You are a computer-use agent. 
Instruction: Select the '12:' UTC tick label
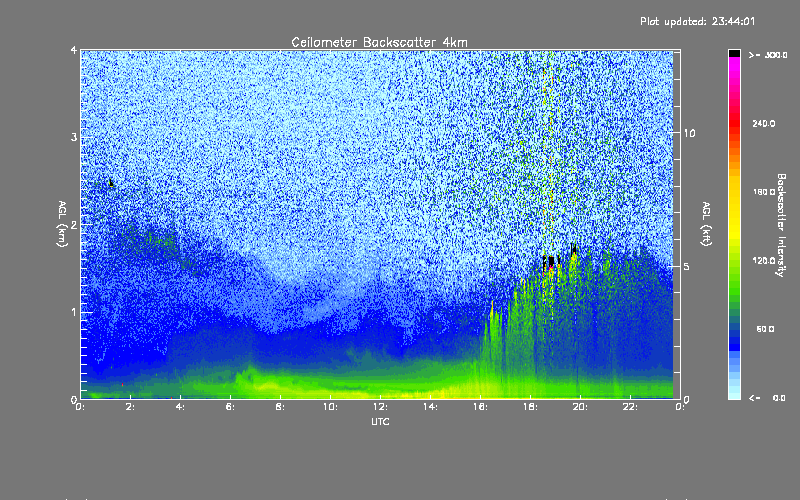click(x=380, y=407)
